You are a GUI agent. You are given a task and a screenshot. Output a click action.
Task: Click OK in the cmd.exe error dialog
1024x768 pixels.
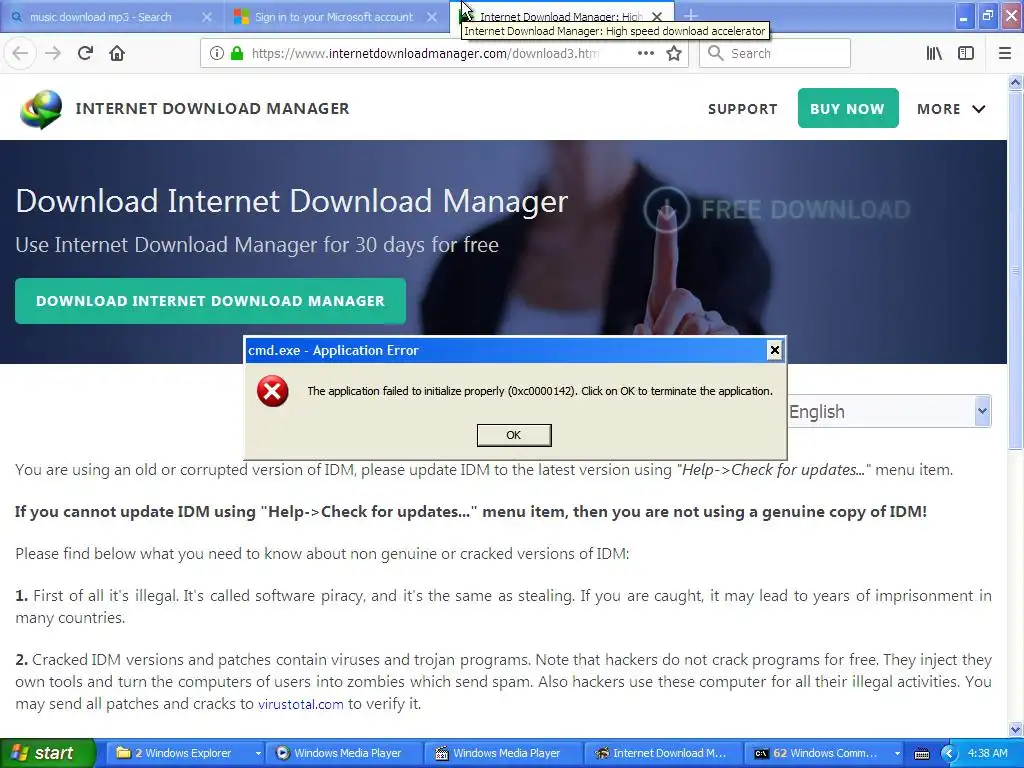click(x=514, y=435)
